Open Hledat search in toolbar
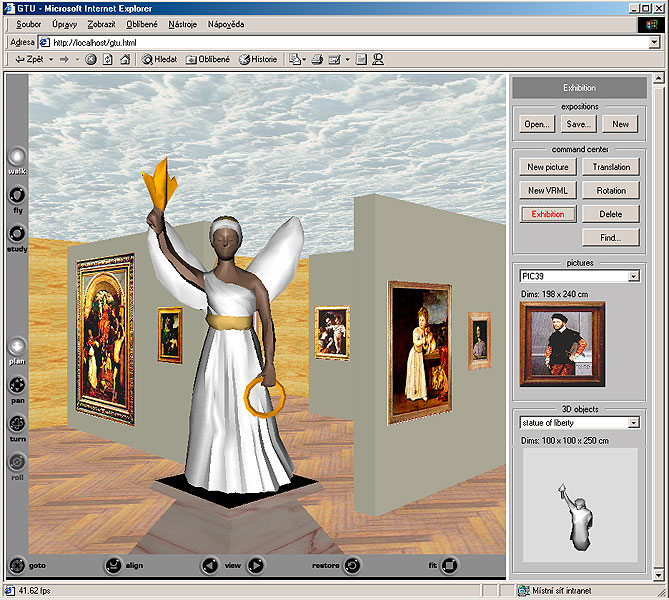Screen dimensions: 669x600 [x=159, y=59]
